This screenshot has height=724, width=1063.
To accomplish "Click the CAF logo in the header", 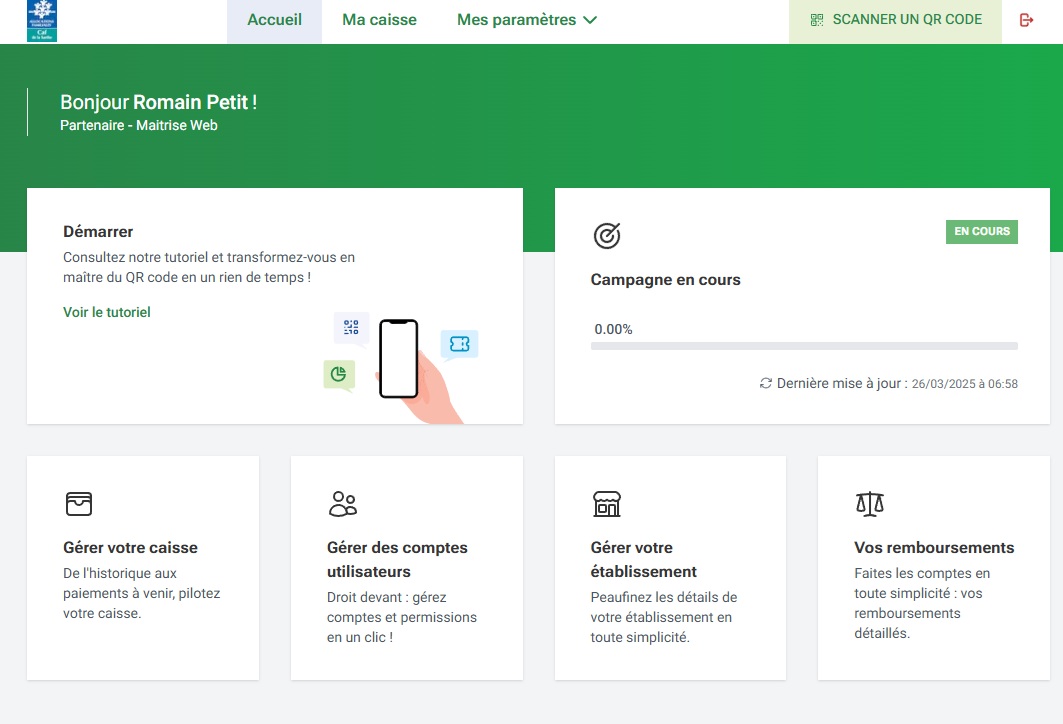I will click(42, 21).
